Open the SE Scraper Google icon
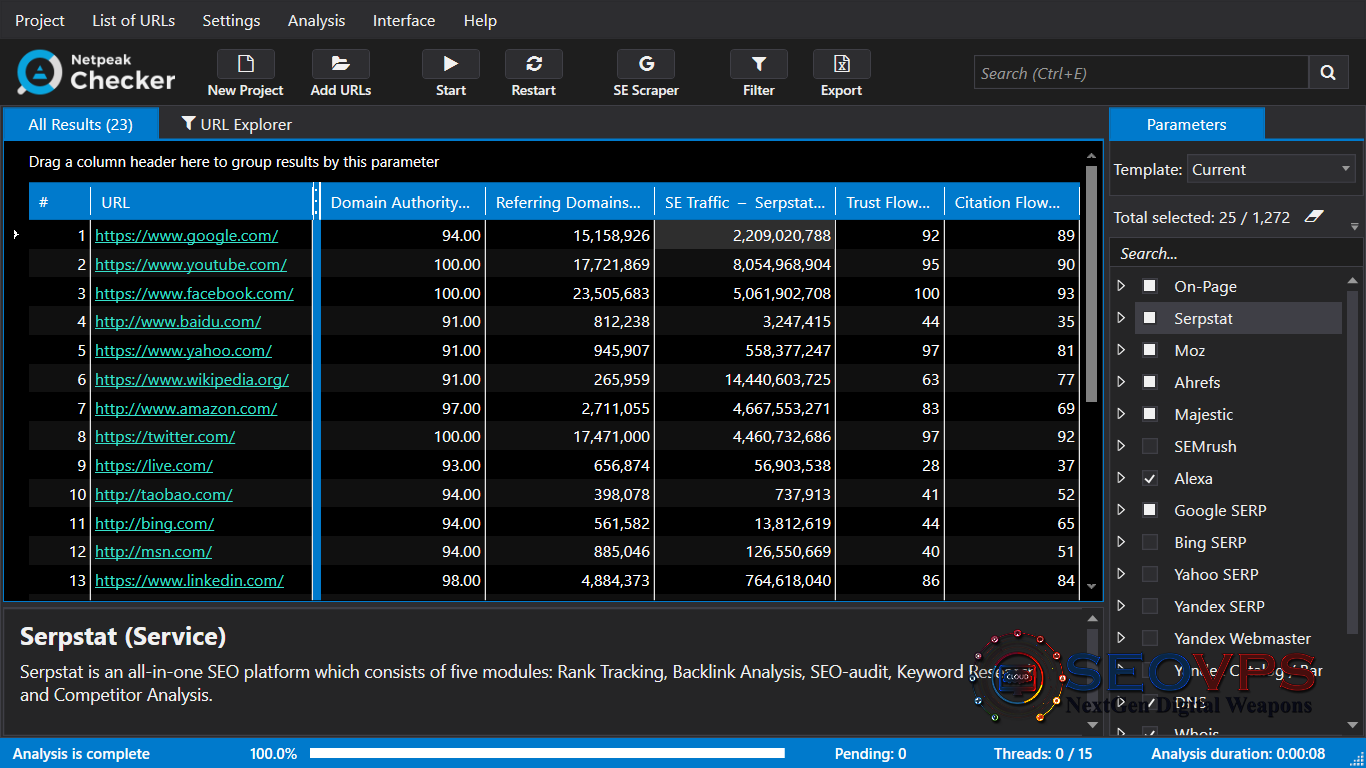 pyautogui.click(x=645, y=64)
